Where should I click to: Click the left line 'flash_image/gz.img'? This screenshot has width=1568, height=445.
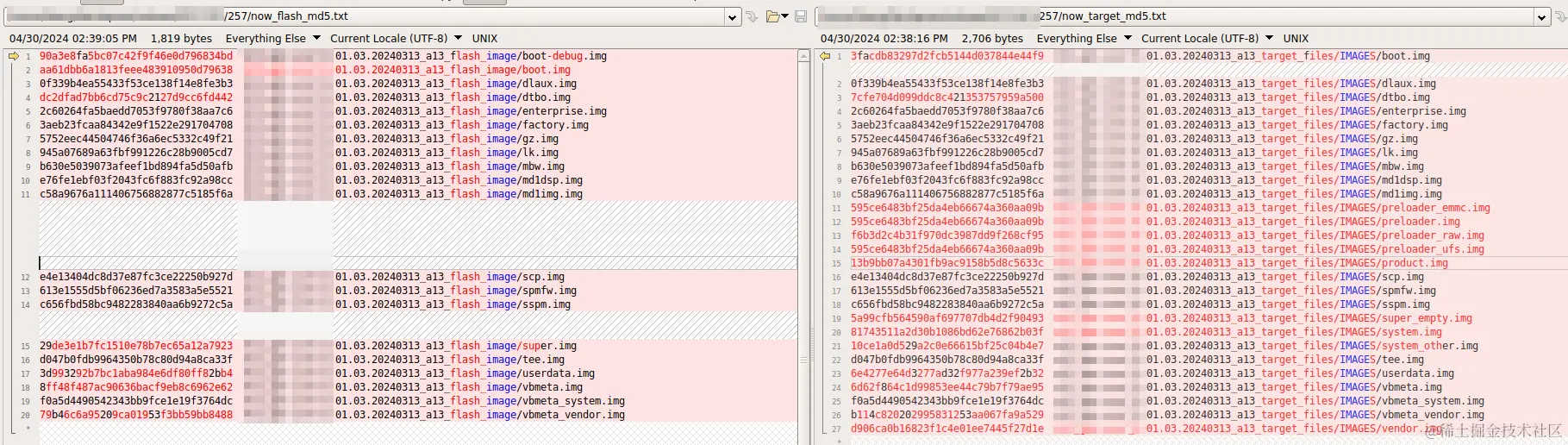[x=504, y=139]
